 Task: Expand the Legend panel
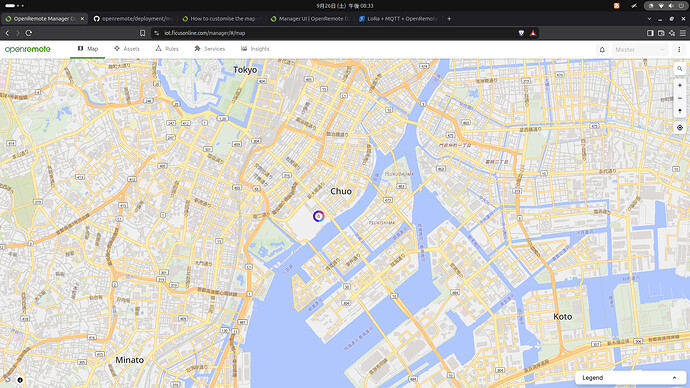pyautogui.click(x=630, y=377)
